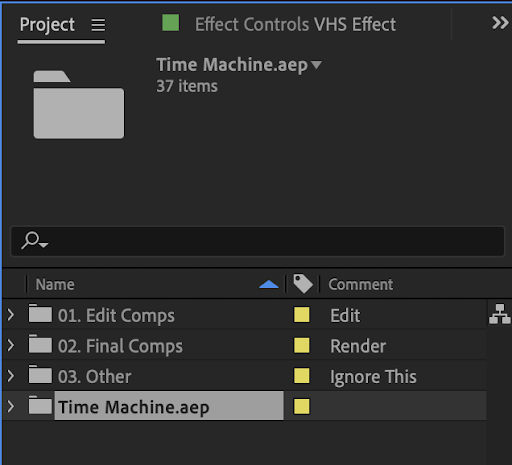Viewport: 512px width, 465px height.
Task: Switch to Effect Controls VHS Effect tab
Action: (295, 24)
